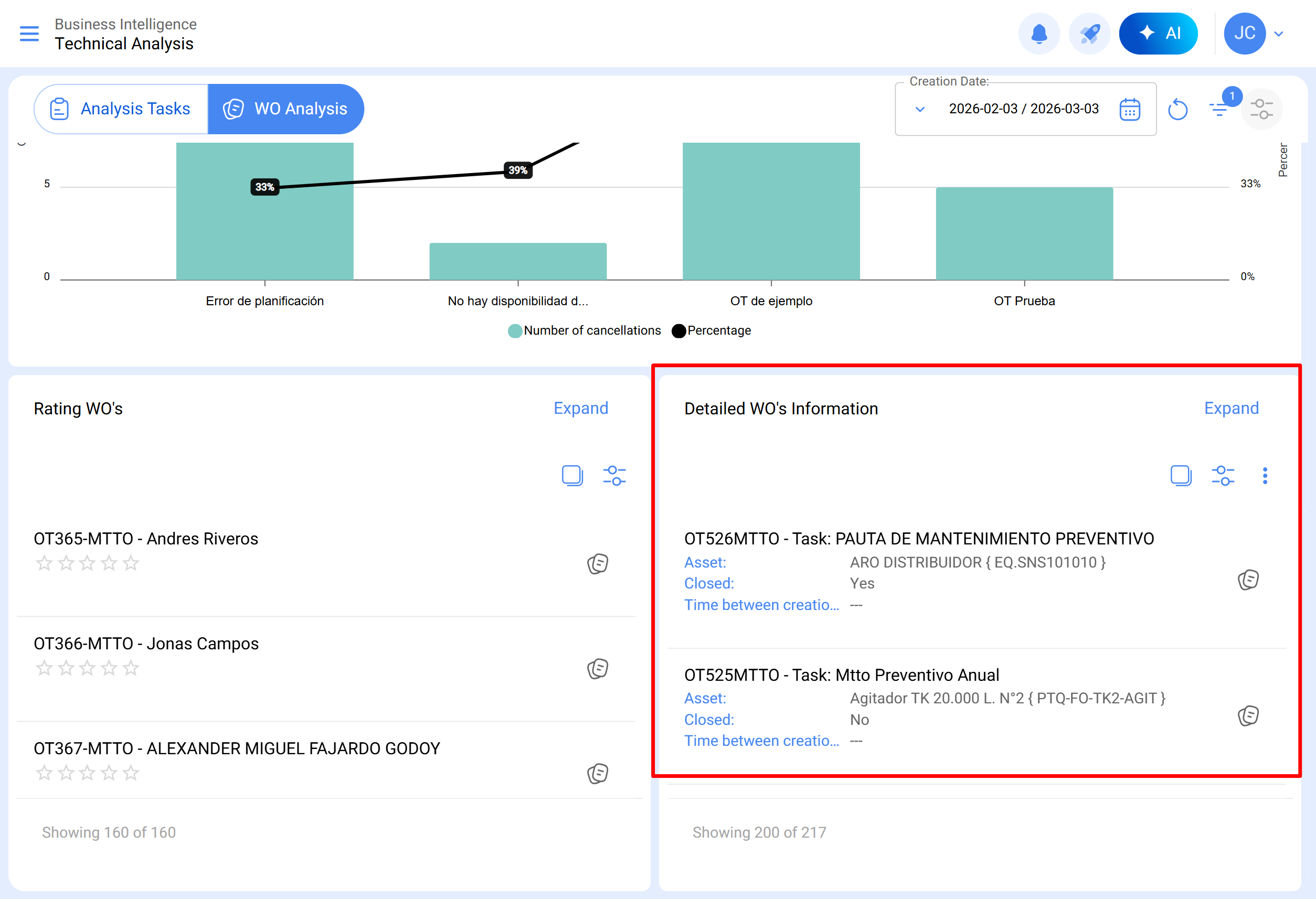The width and height of the screenshot is (1316, 899).
Task: Select the WO Analysis tab
Action: (x=286, y=109)
